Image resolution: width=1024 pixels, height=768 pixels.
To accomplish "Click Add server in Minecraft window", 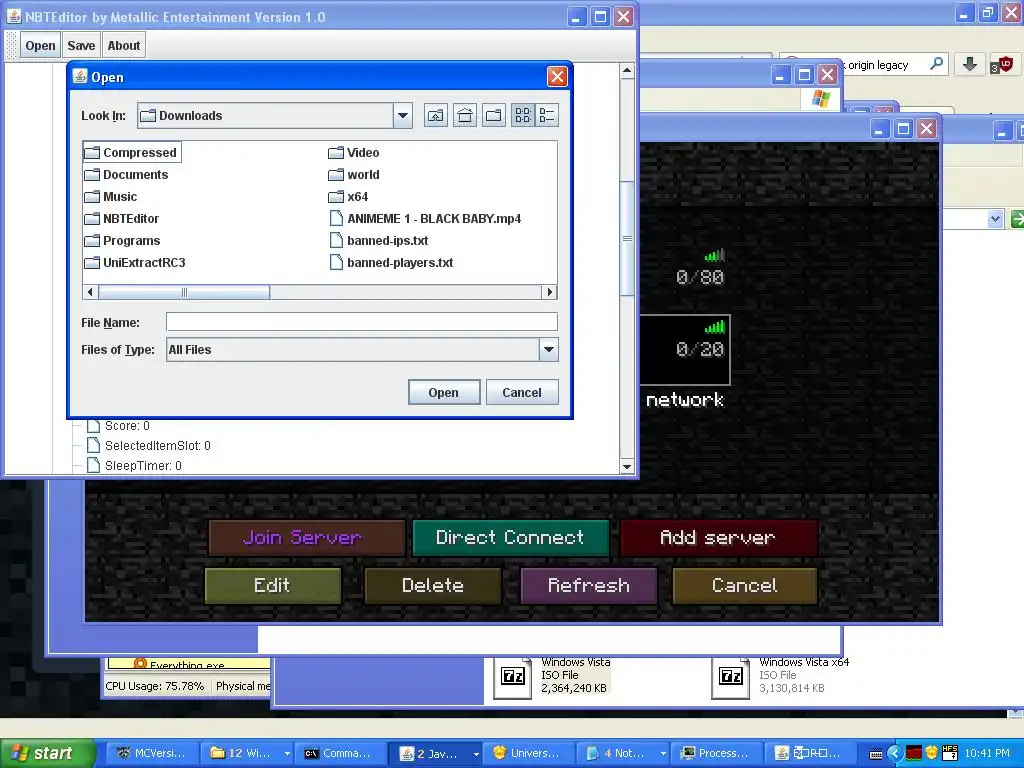I will pos(718,537).
